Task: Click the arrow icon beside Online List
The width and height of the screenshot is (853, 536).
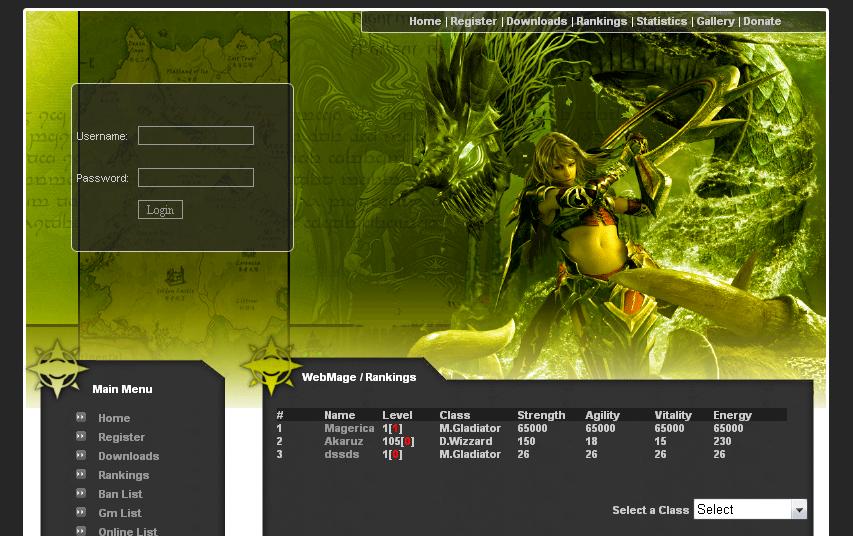Action: click(81, 531)
